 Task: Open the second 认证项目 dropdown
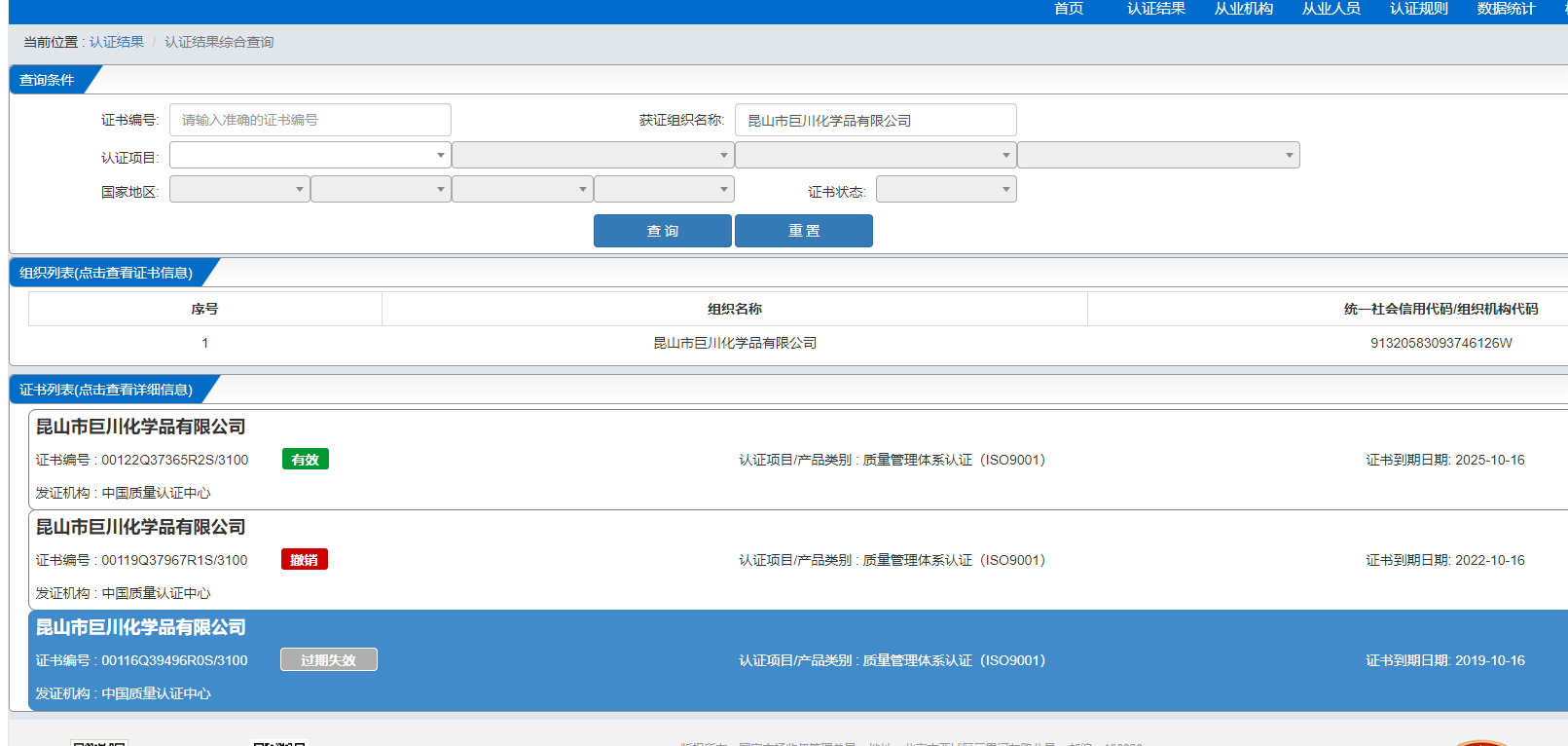click(592, 155)
